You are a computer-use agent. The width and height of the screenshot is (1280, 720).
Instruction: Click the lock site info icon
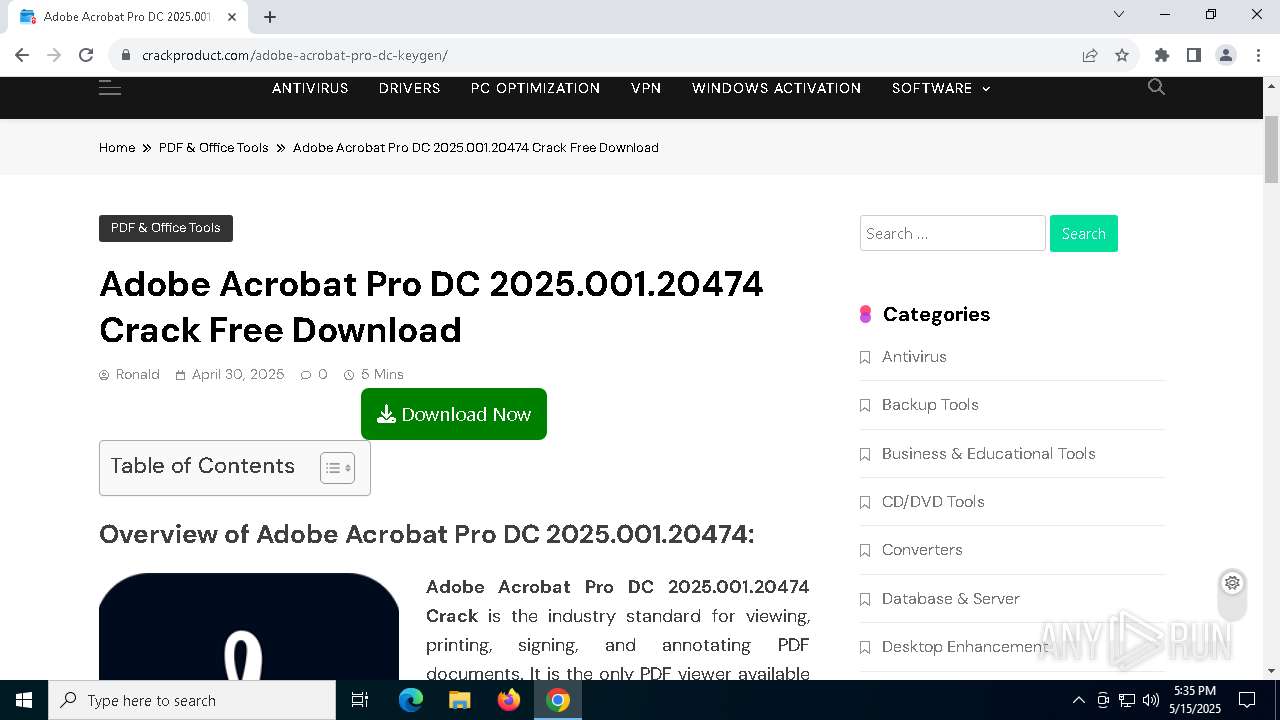[x=126, y=55]
